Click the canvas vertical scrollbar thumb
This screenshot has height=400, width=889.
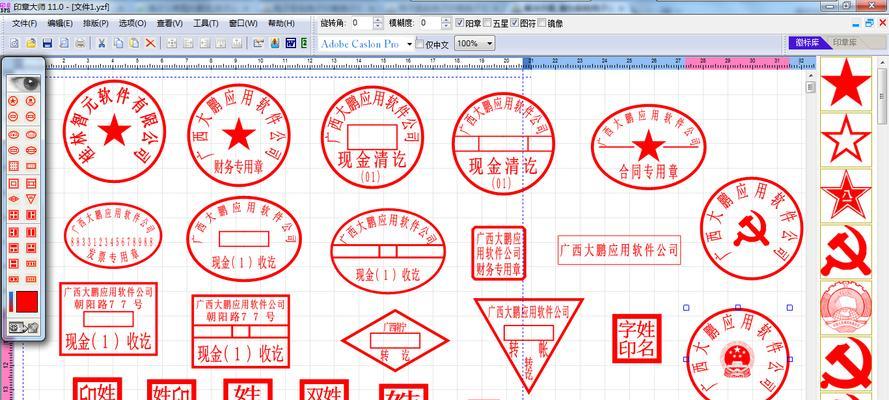pos(811,87)
